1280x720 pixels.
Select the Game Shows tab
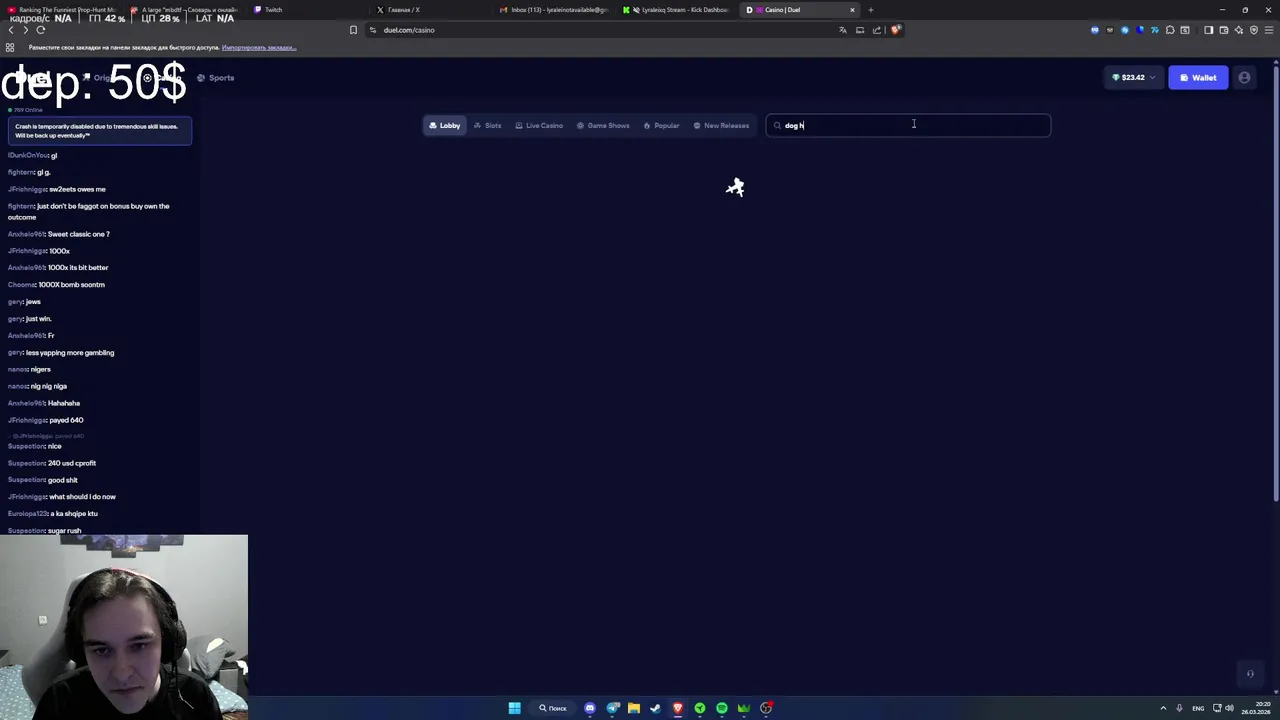click(x=603, y=125)
